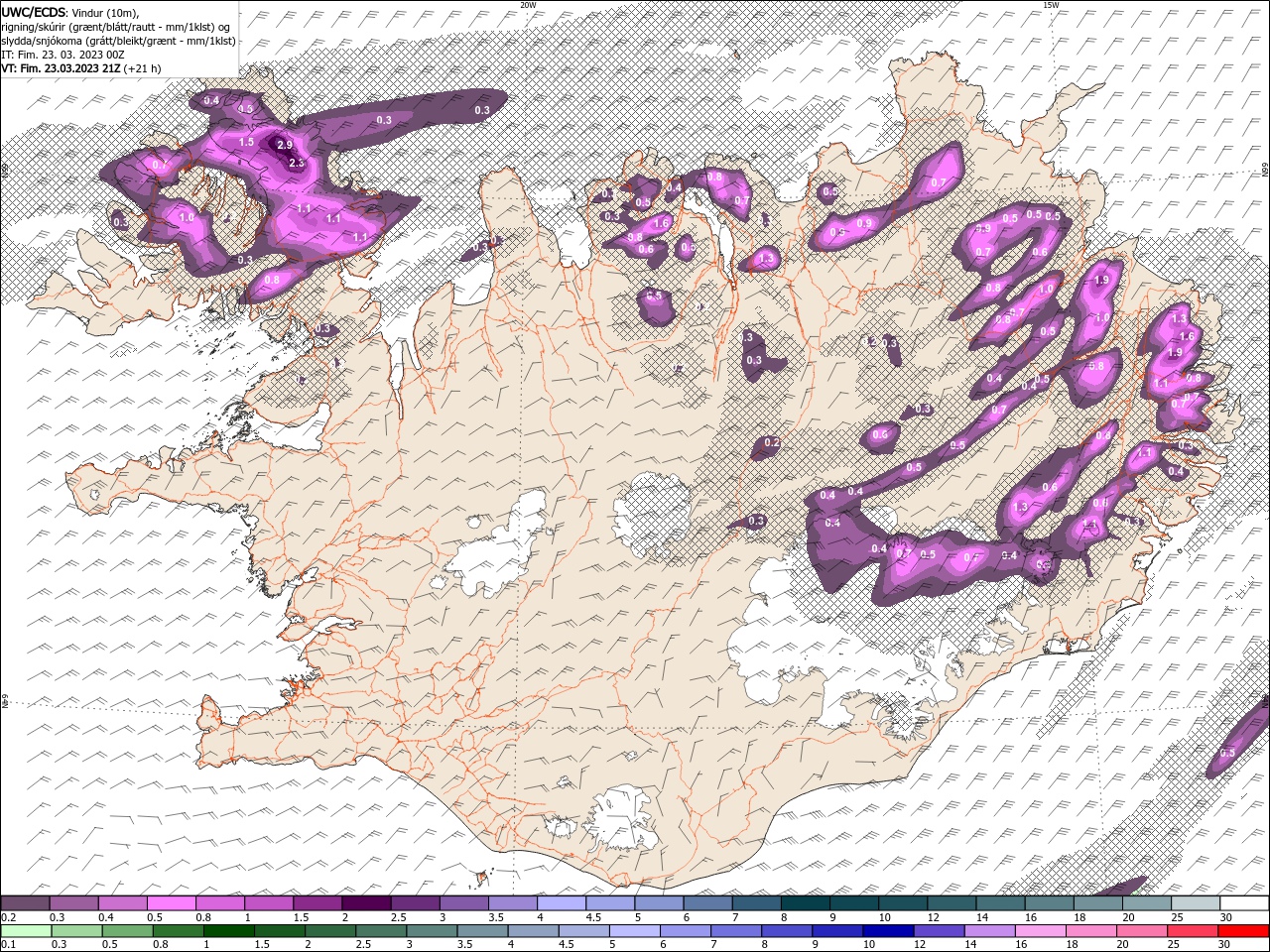Click the 20W longitude label

(528, 5)
